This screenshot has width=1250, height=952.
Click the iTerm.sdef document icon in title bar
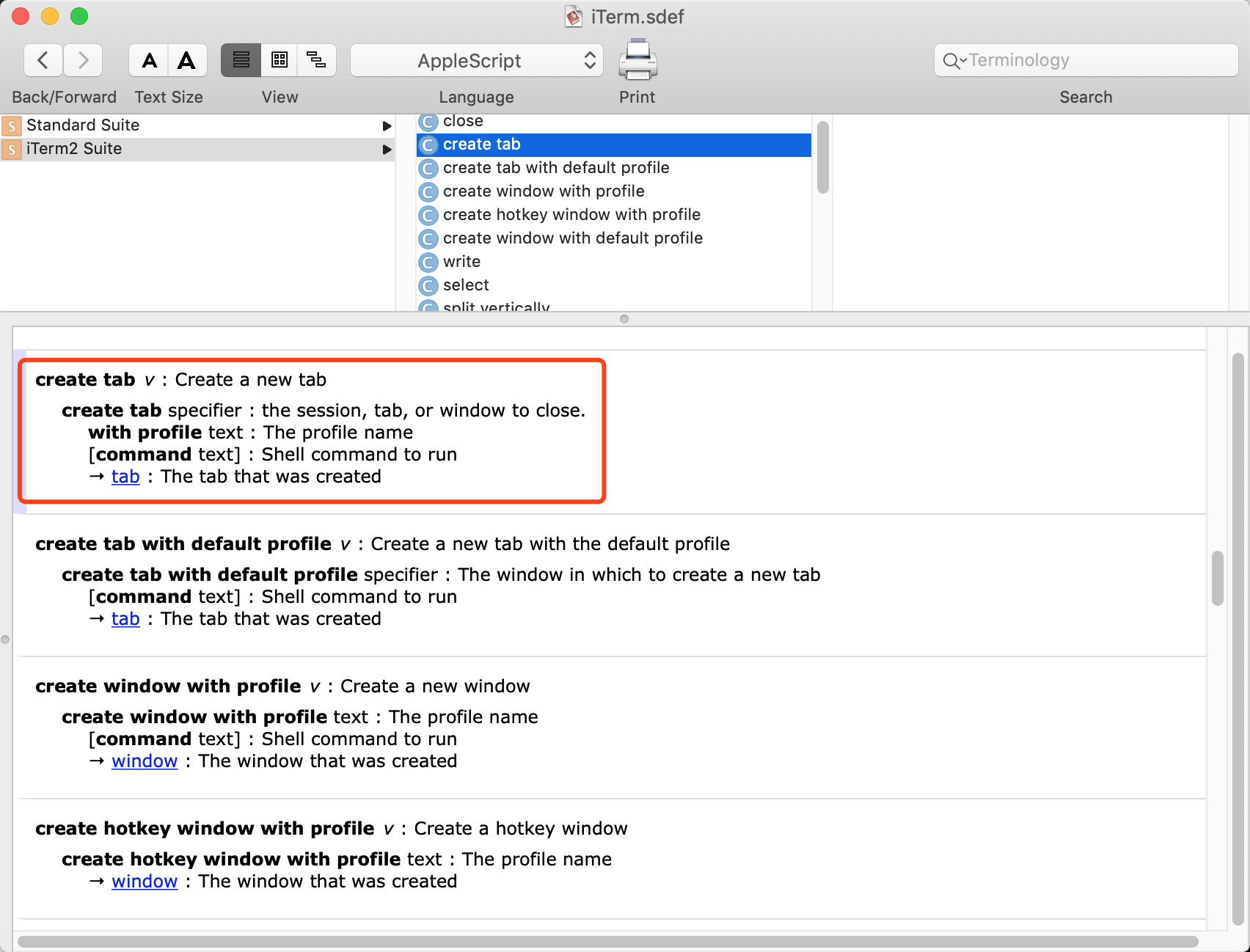click(x=574, y=17)
